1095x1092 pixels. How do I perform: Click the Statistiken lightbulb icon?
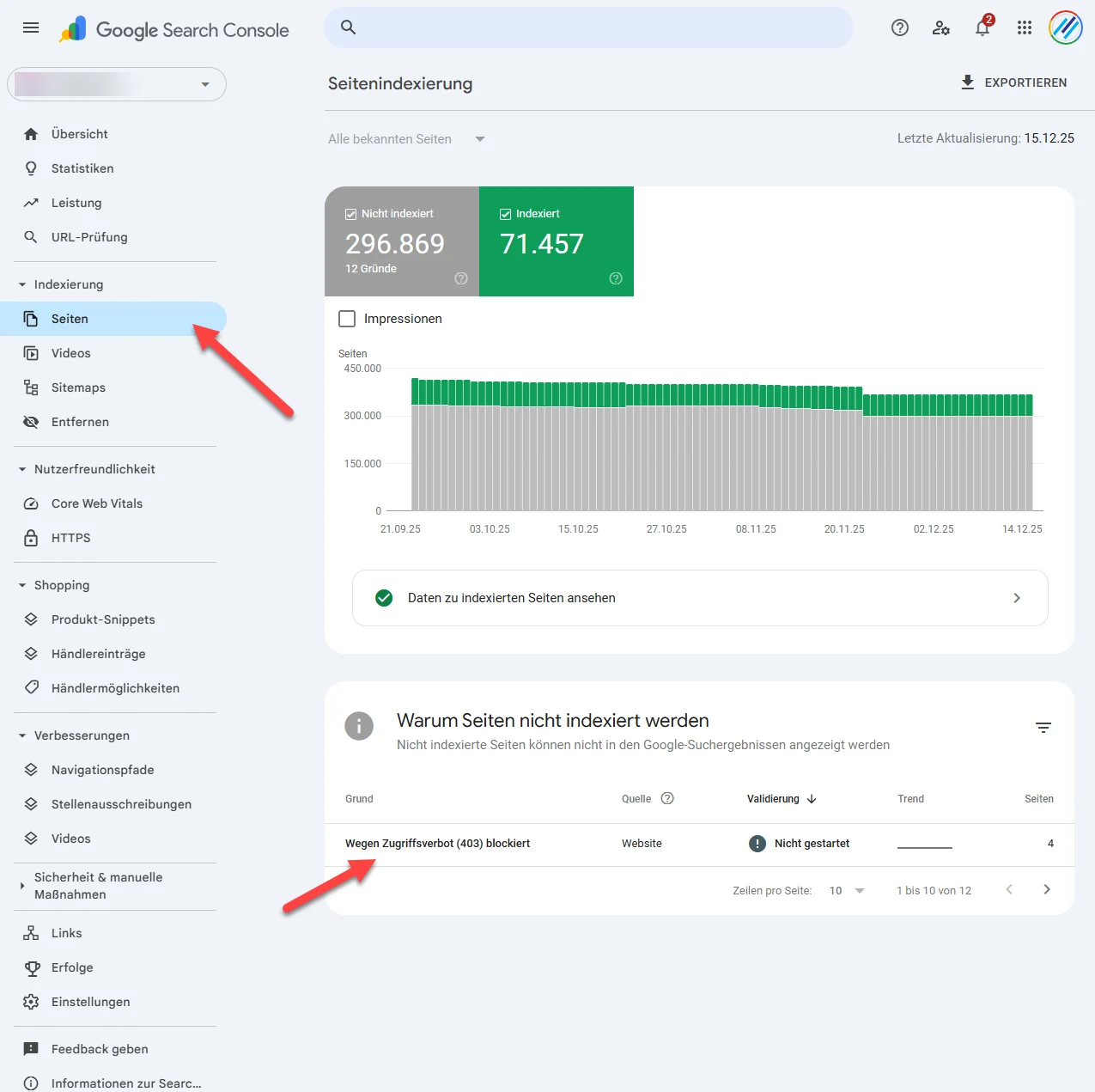click(x=31, y=168)
